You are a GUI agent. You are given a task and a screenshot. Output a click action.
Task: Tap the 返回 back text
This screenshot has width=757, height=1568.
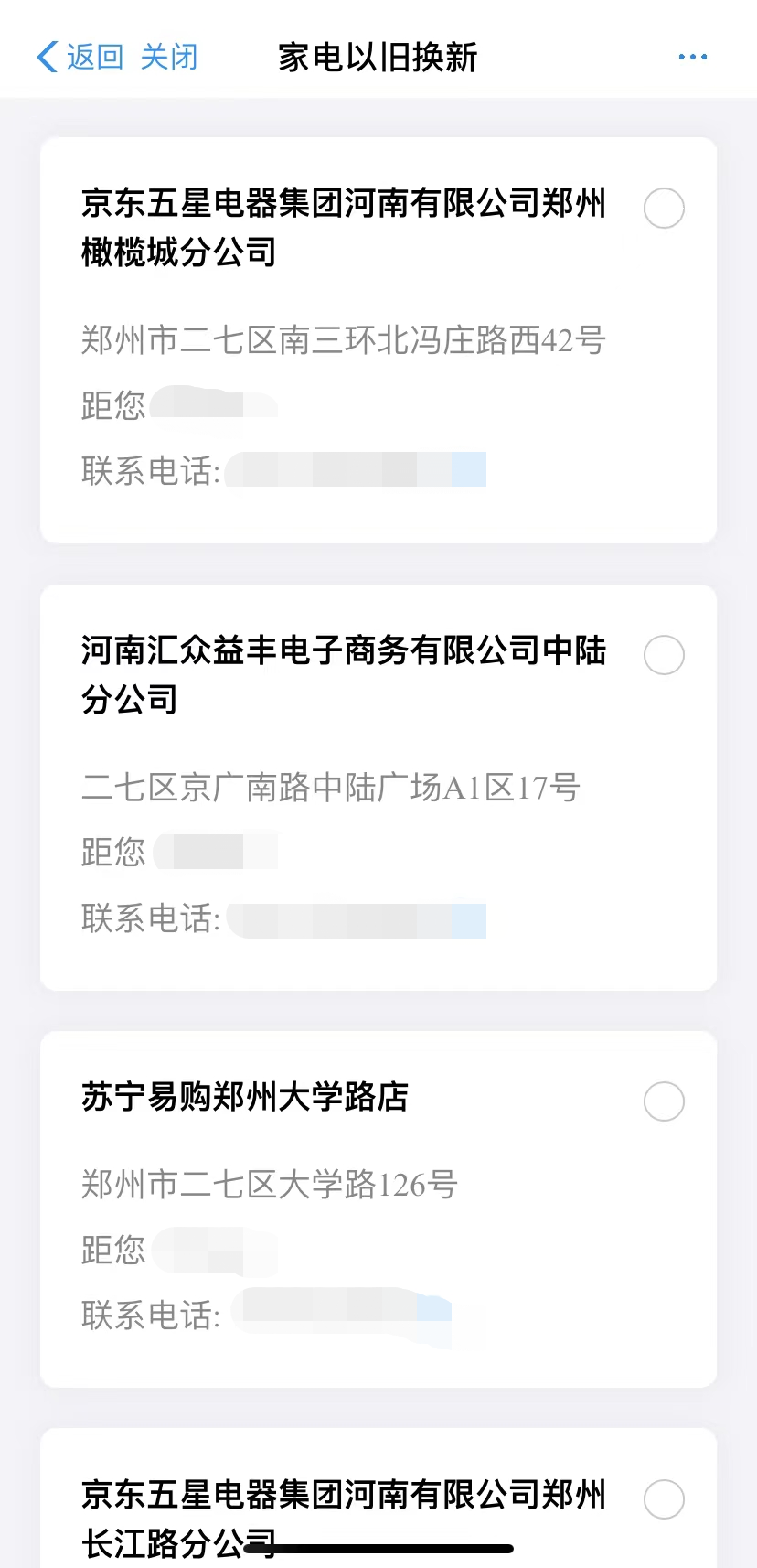tap(95, 57)
